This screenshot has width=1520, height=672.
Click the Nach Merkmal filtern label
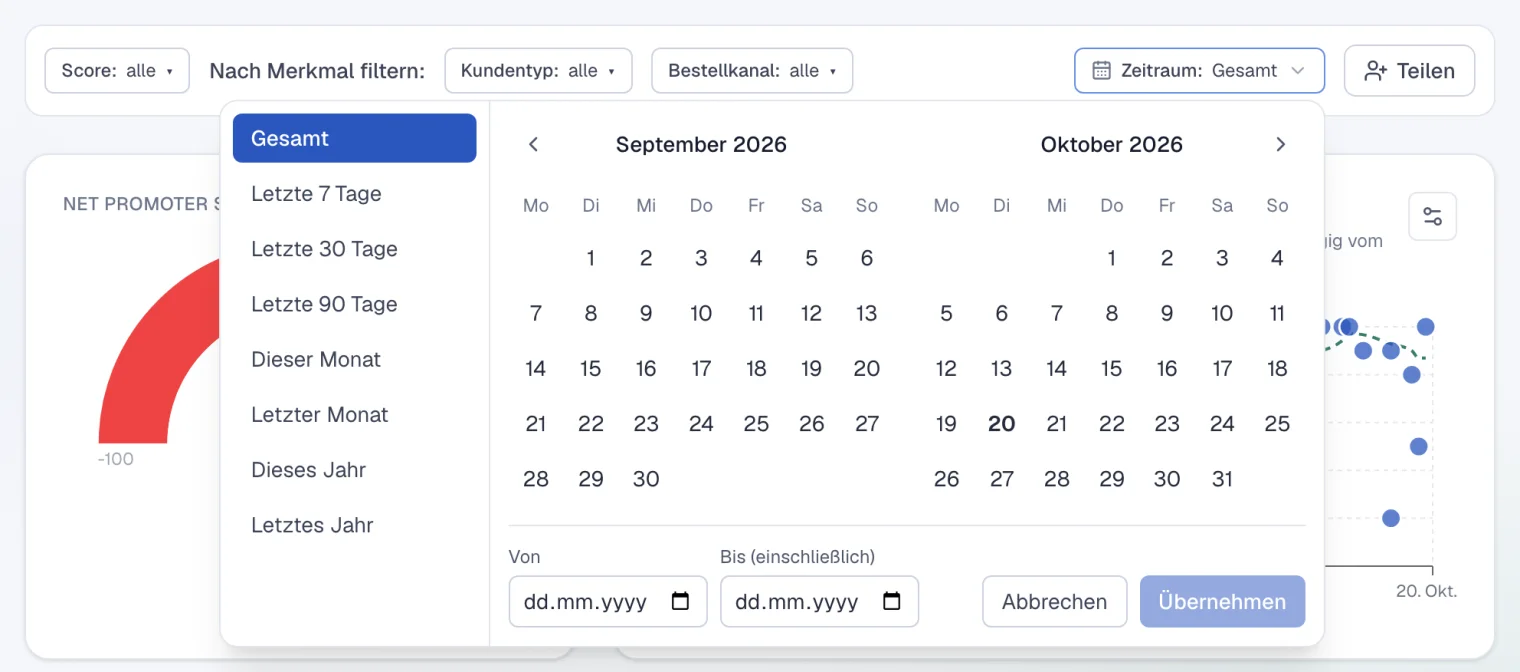(317, 71)
